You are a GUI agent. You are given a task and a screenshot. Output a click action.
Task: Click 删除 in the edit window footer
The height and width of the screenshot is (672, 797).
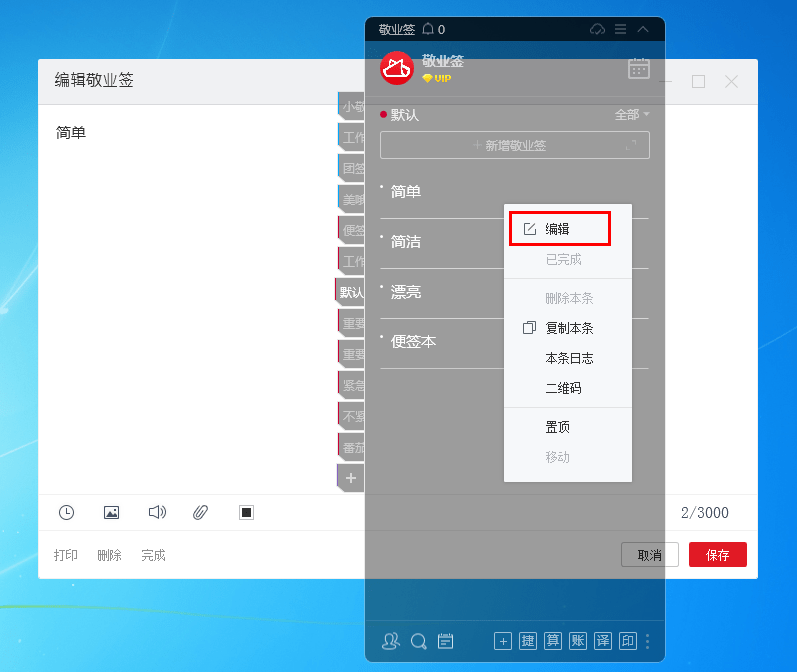click(109, 555)
